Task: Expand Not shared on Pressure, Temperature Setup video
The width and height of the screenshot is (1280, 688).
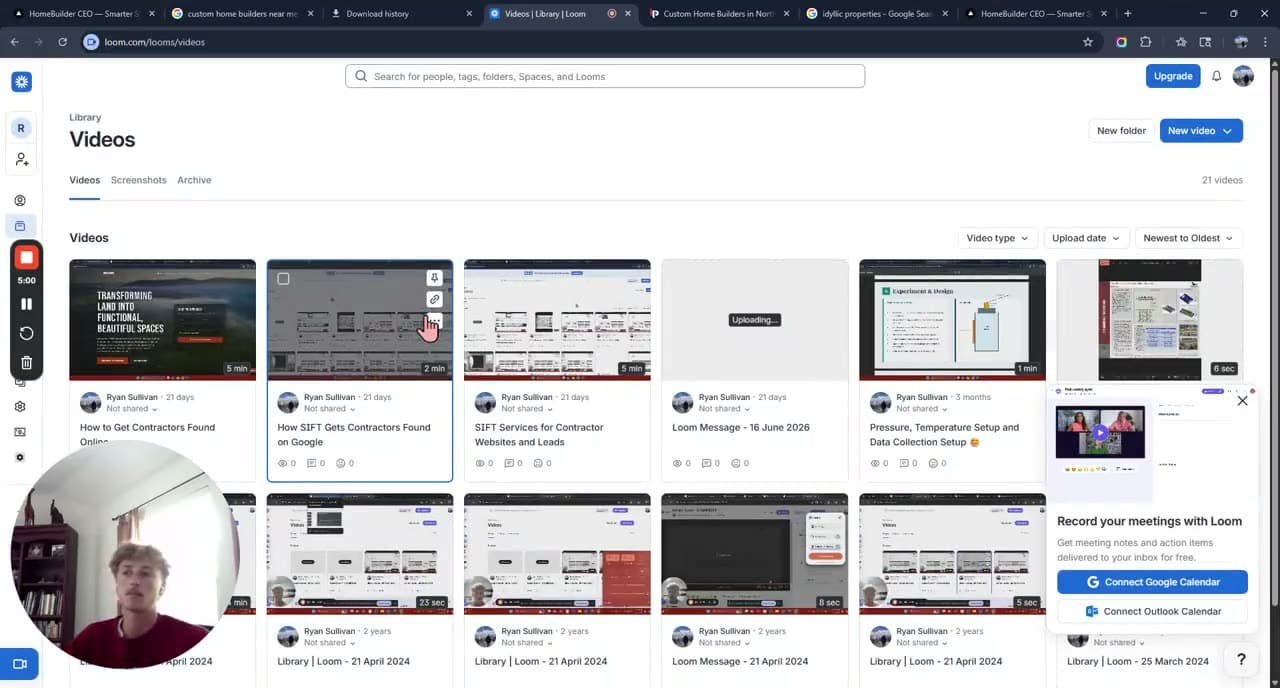Action: 922,408
